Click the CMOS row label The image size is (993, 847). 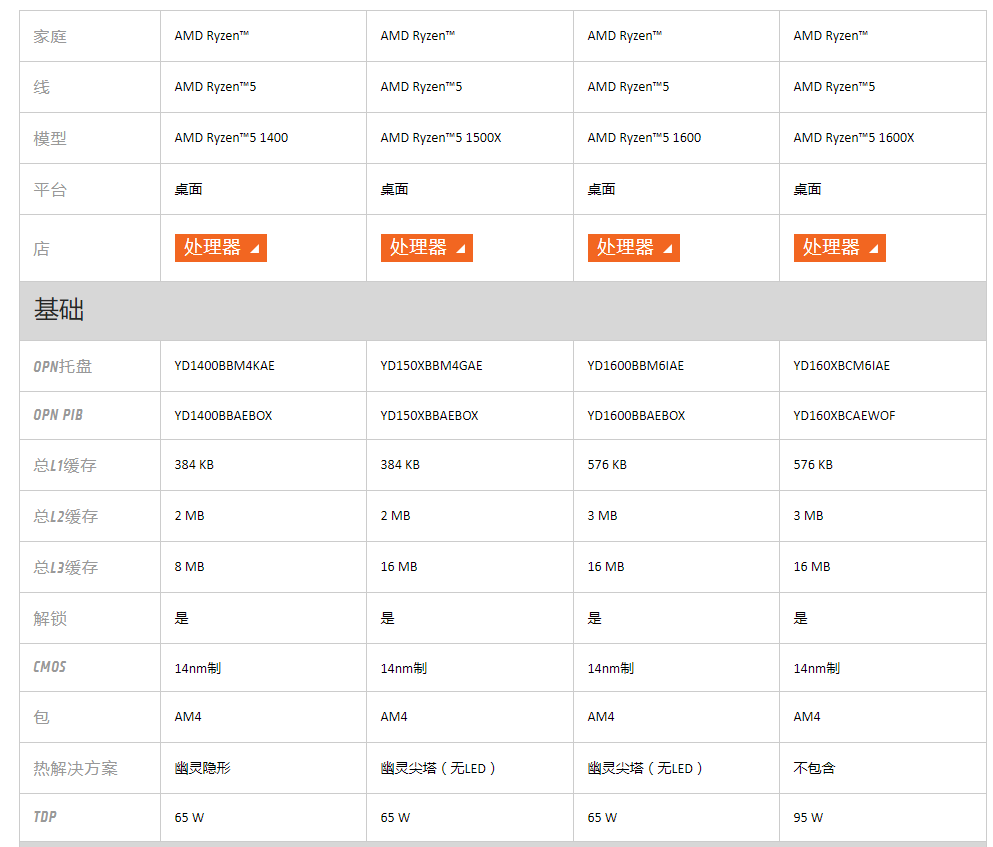pyautogui.click(x=49, y=667)
